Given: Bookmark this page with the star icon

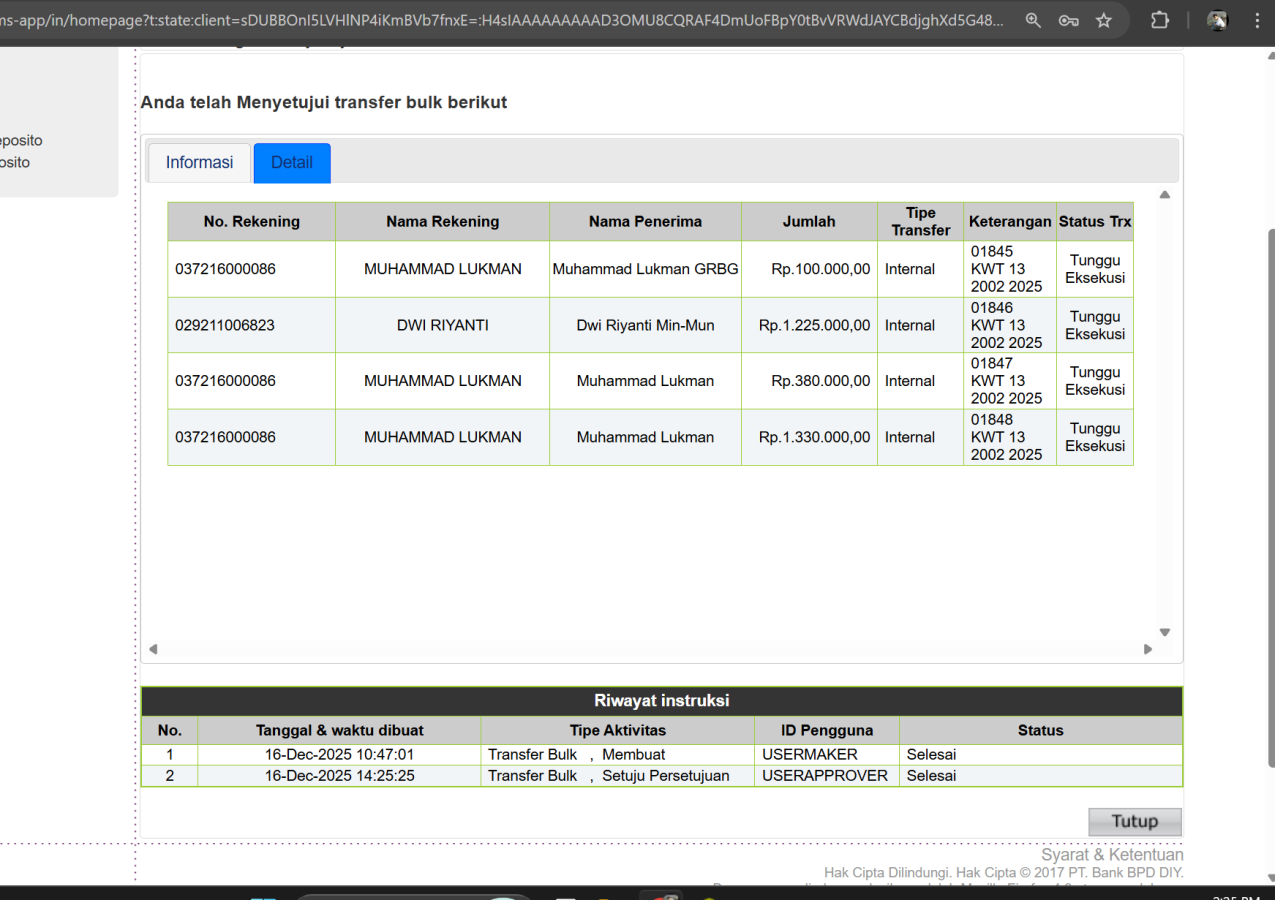Looking at the screenshot, I should pyautogui.click(x=1104, y=20).
